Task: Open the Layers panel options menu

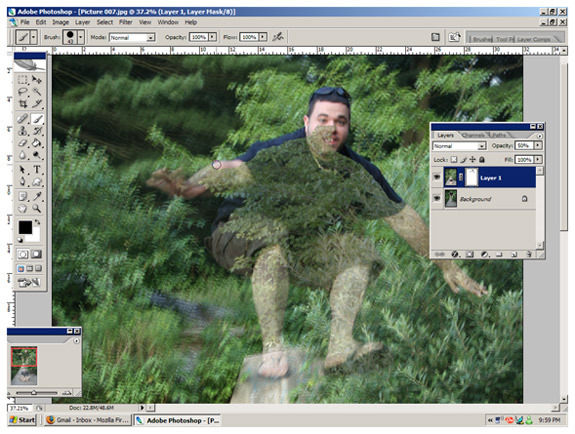Action: (x=539, y=136)
